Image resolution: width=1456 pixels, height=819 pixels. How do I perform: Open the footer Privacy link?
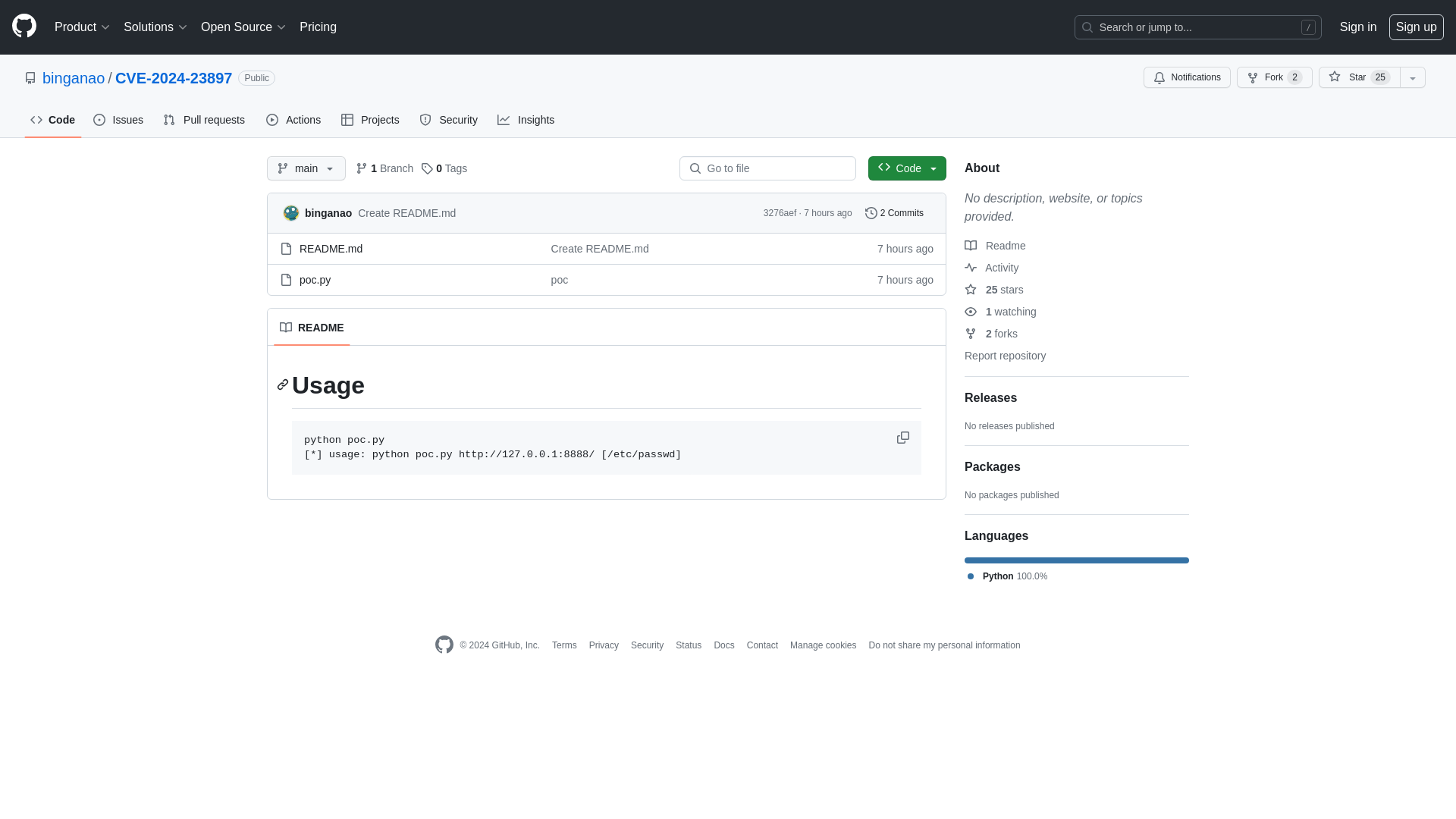tap(604, 645)
